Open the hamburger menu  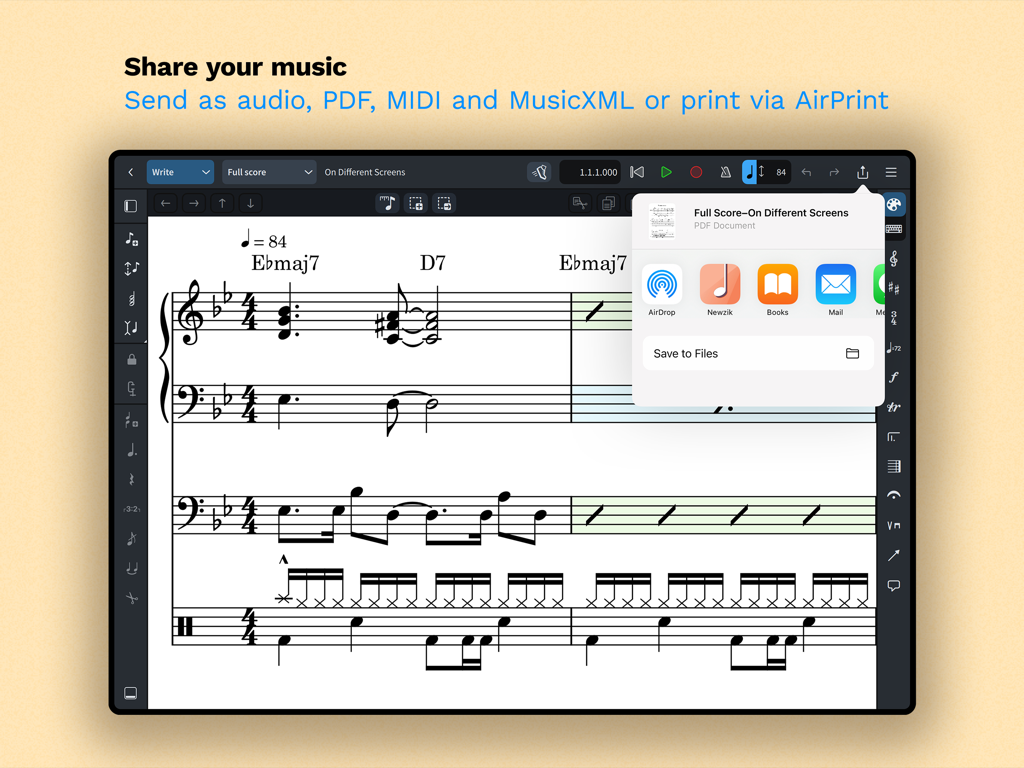pos(891,172)
